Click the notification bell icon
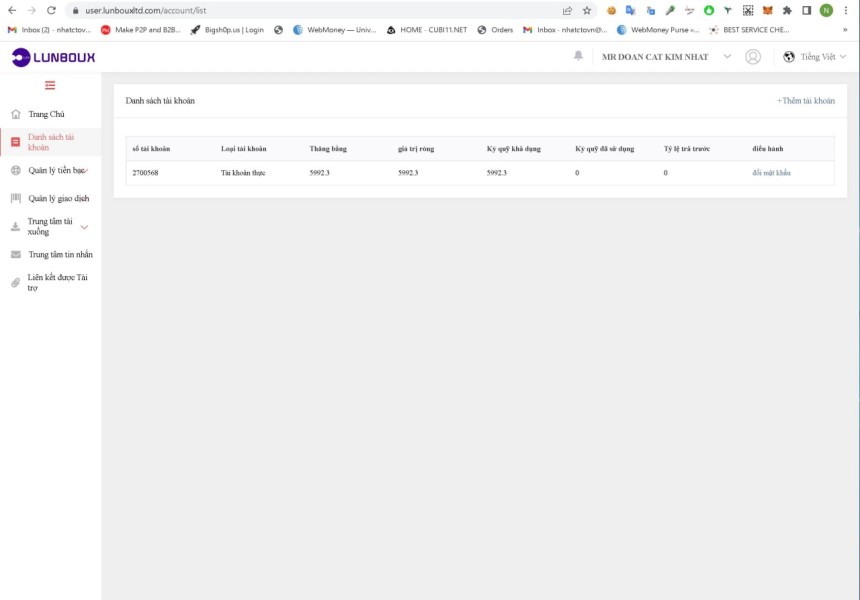The height and width of the screenshot is (600, 860). 578,55
